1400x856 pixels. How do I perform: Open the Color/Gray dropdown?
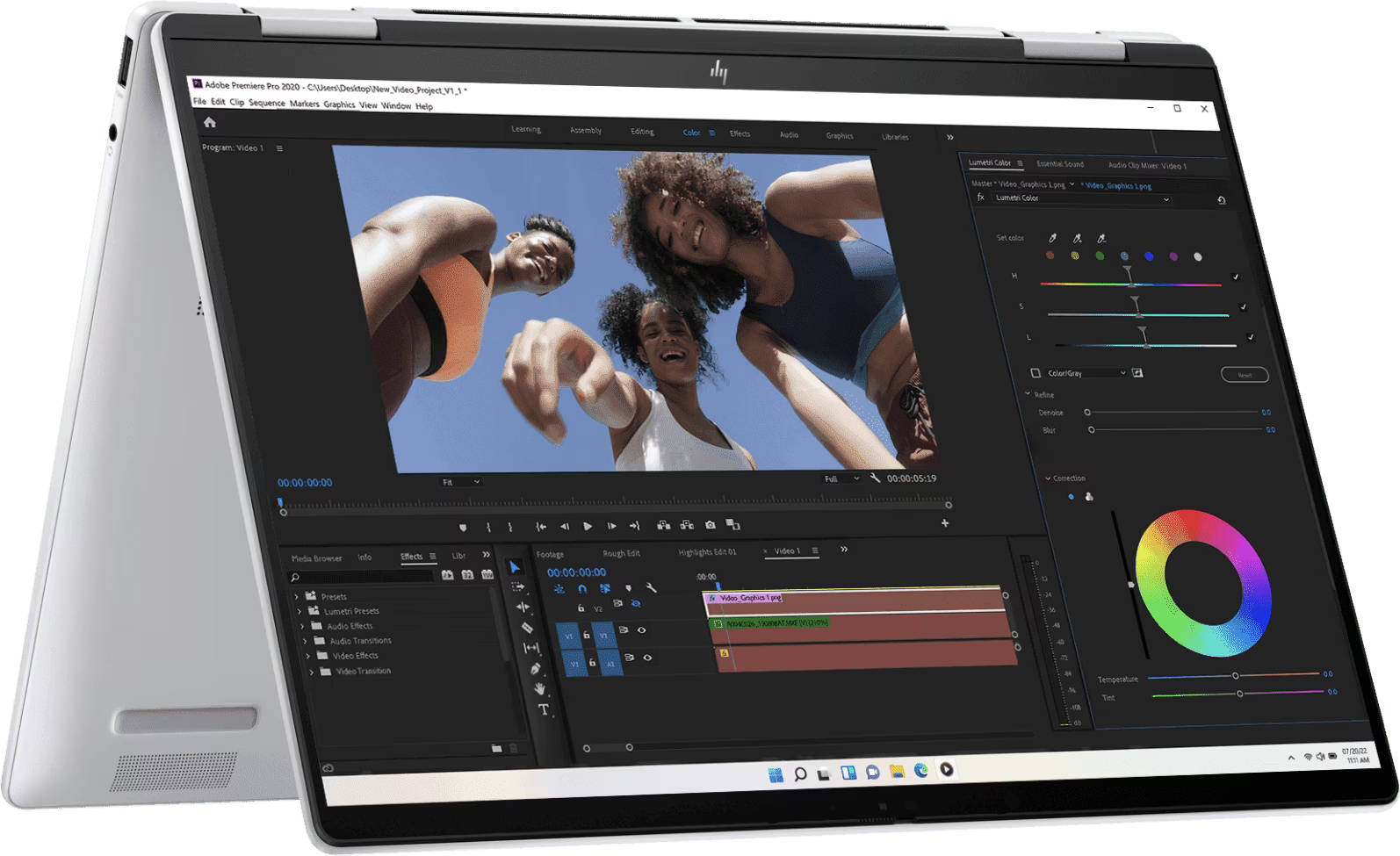(1086, 373)
